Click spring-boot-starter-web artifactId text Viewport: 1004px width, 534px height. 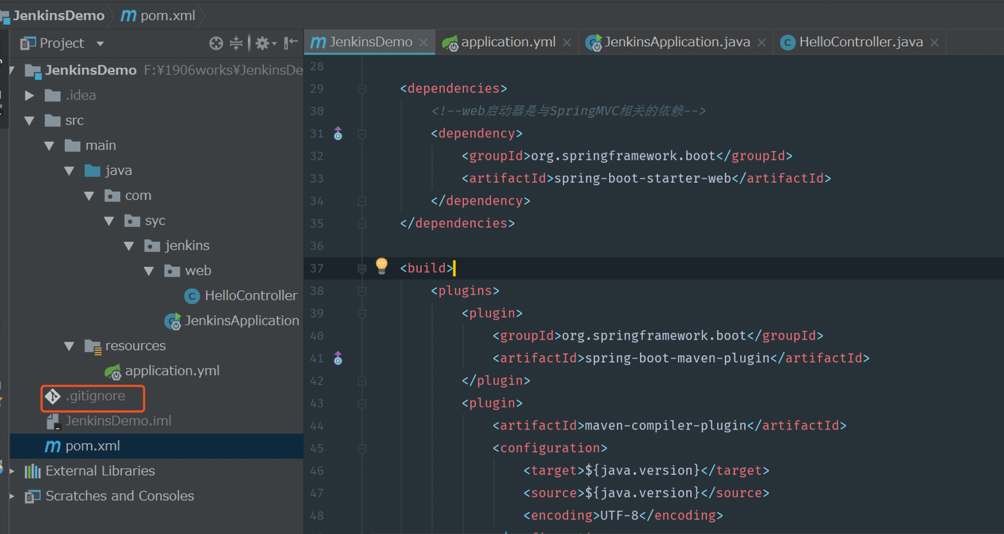642,179
